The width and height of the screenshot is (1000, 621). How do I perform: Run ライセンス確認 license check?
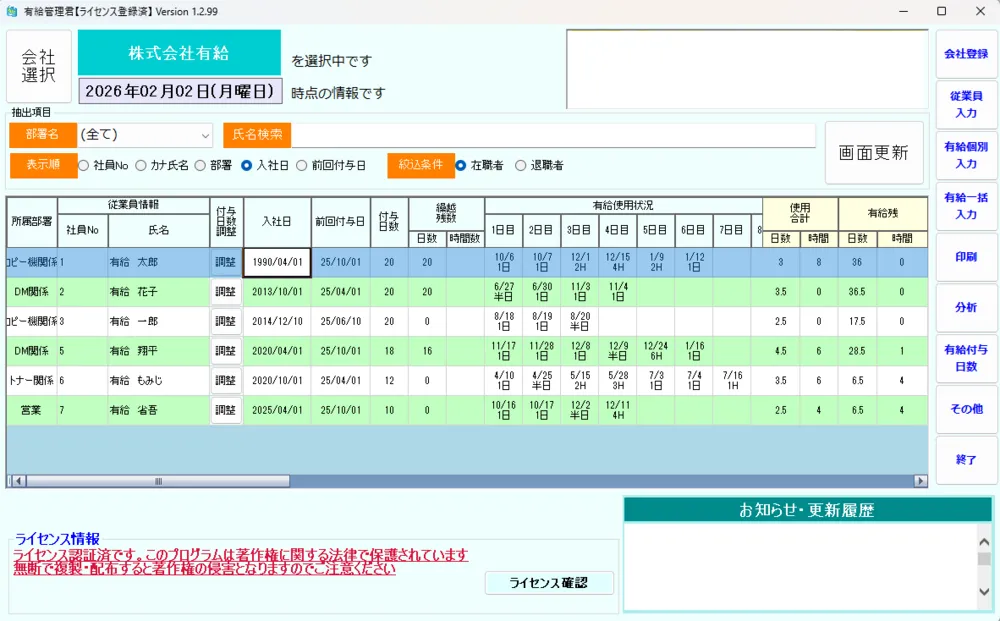(x=548, y=583)
